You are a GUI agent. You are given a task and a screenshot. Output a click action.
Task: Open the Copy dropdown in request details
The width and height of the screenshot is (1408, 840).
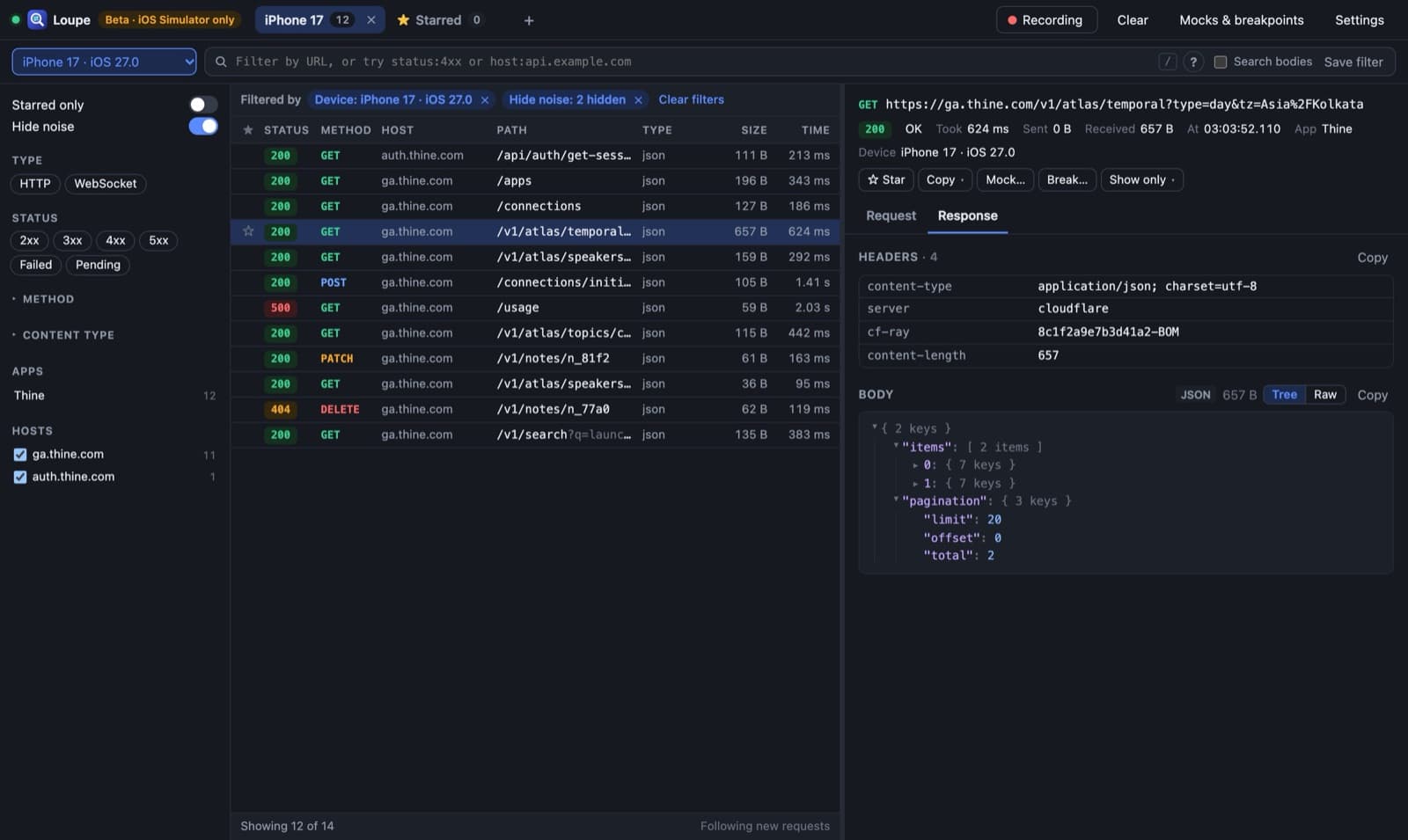pos(945,179)
